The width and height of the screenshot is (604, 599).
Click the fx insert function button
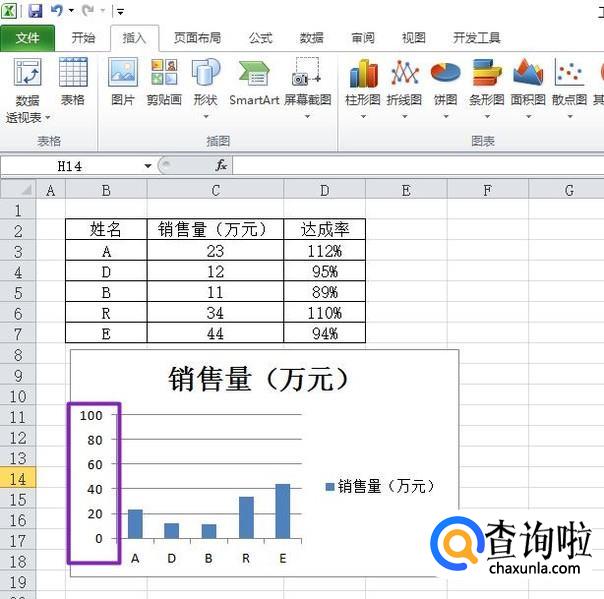pos(221,166)
